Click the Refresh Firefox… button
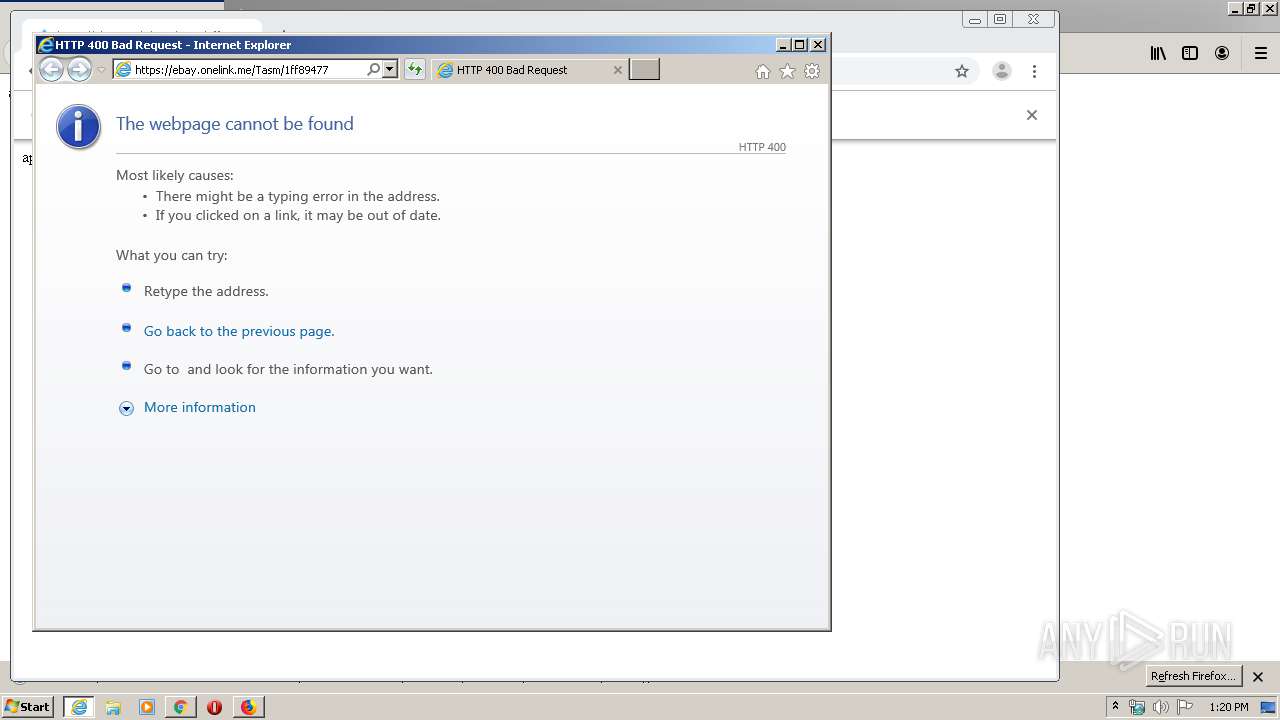This screenshot has width=1280, height=720. click(x=1193, y=676)
